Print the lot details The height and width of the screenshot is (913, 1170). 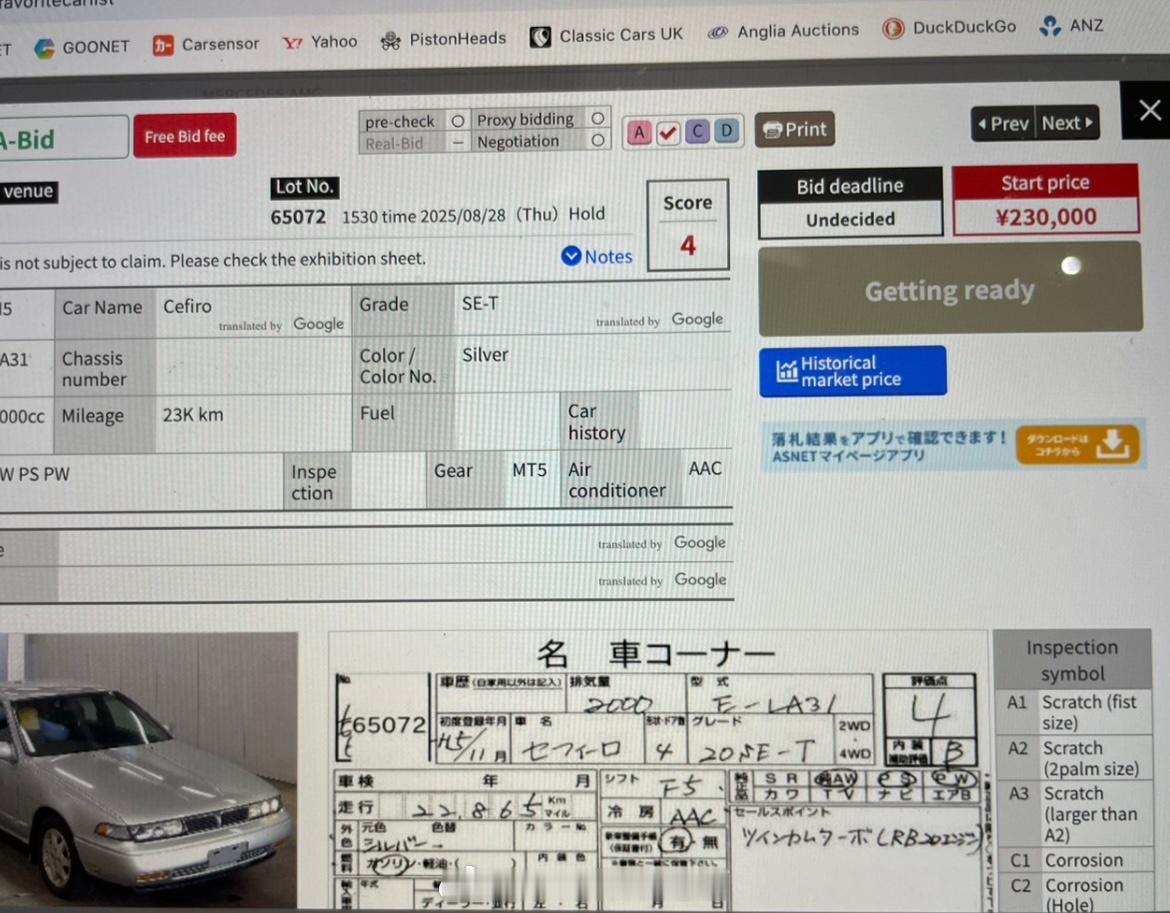pos(795,130)
